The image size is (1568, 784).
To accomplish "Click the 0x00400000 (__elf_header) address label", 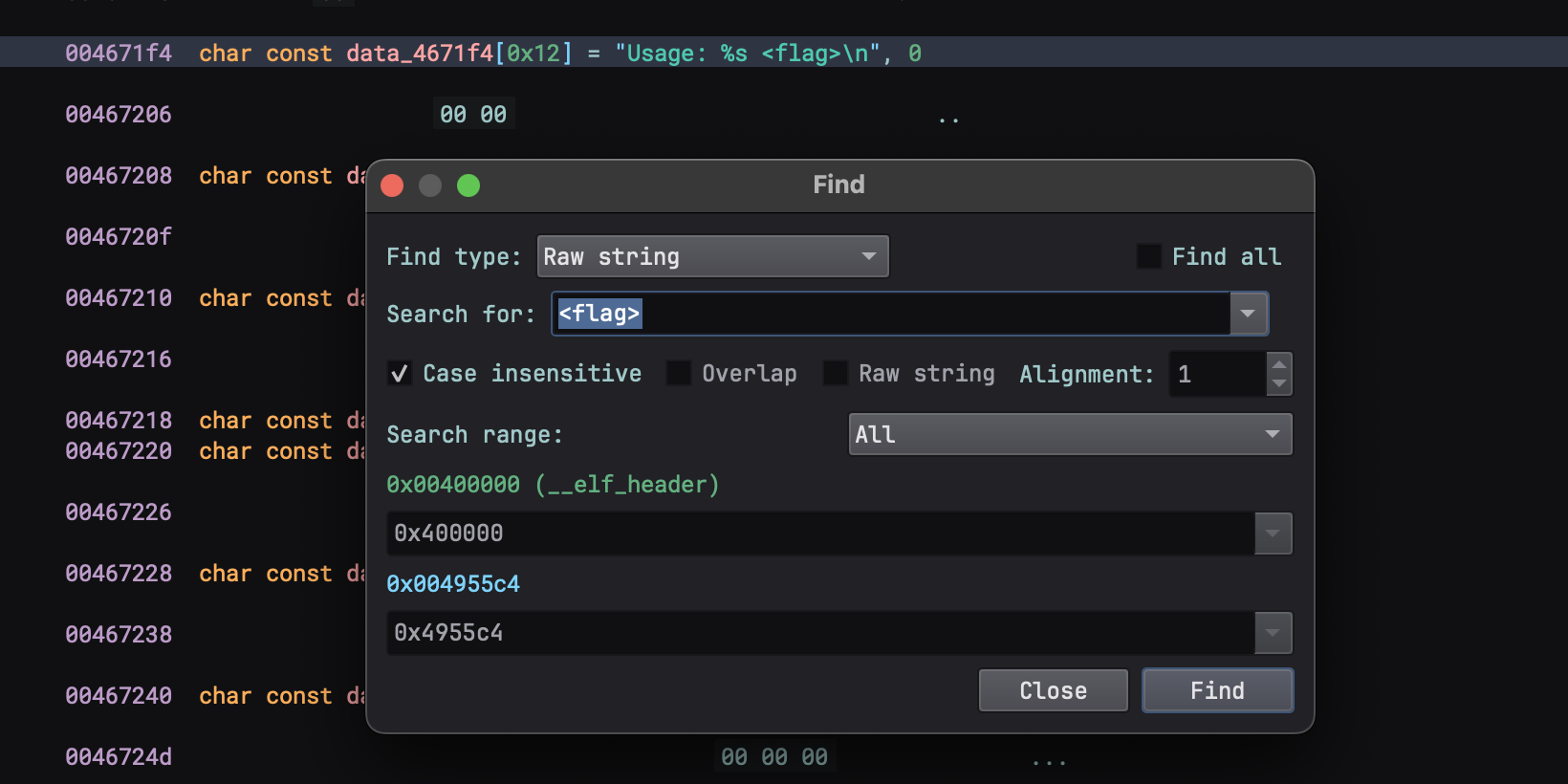I will coord(553,485).
